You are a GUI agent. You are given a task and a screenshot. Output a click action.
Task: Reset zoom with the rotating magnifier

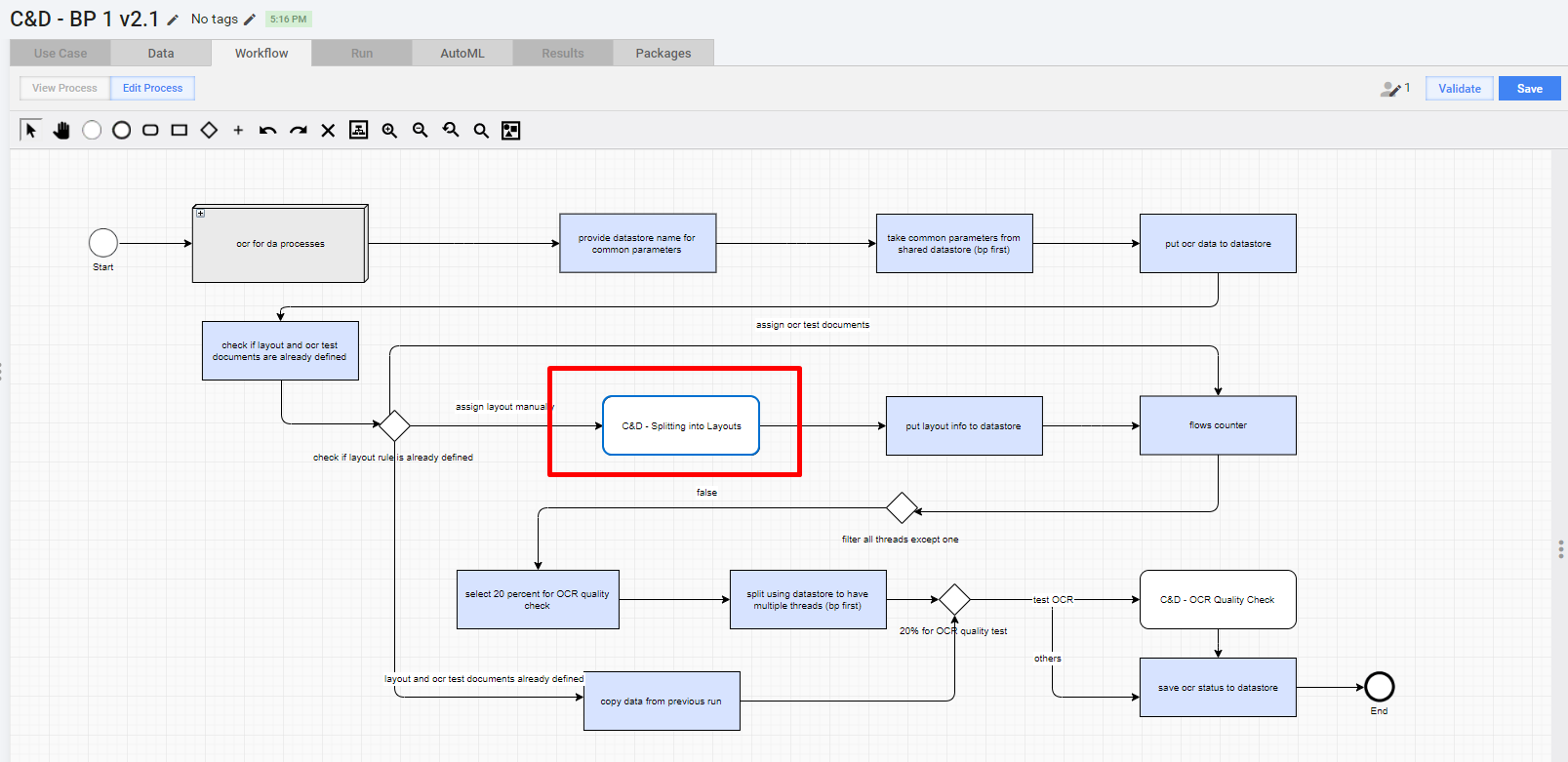pos(451,130)
